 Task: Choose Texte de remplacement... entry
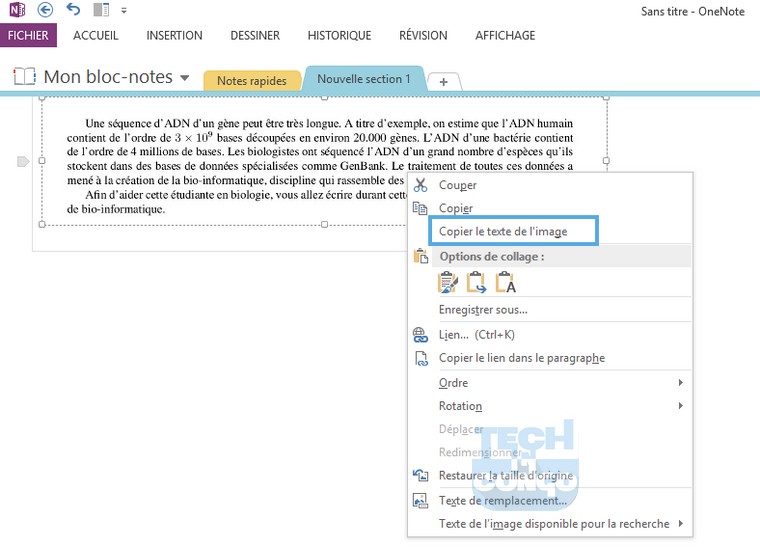coord(503,500)
